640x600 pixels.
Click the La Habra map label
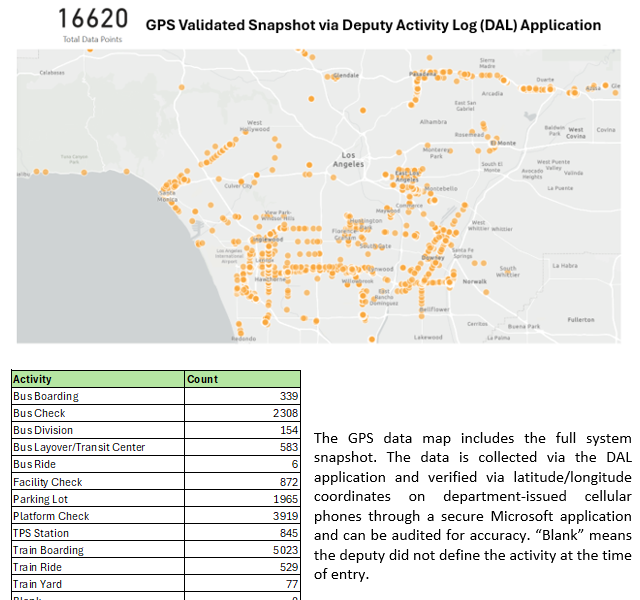[x=564, y=266]
